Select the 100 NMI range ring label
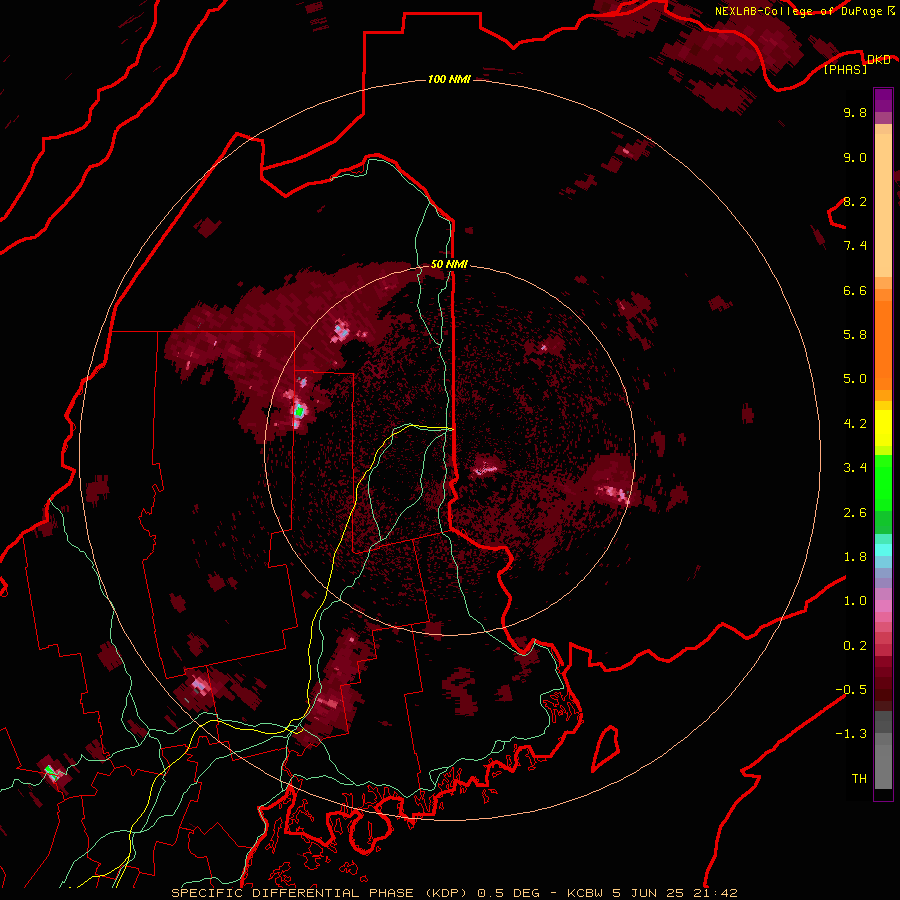 pyautogui.click(x=449, y=79)
